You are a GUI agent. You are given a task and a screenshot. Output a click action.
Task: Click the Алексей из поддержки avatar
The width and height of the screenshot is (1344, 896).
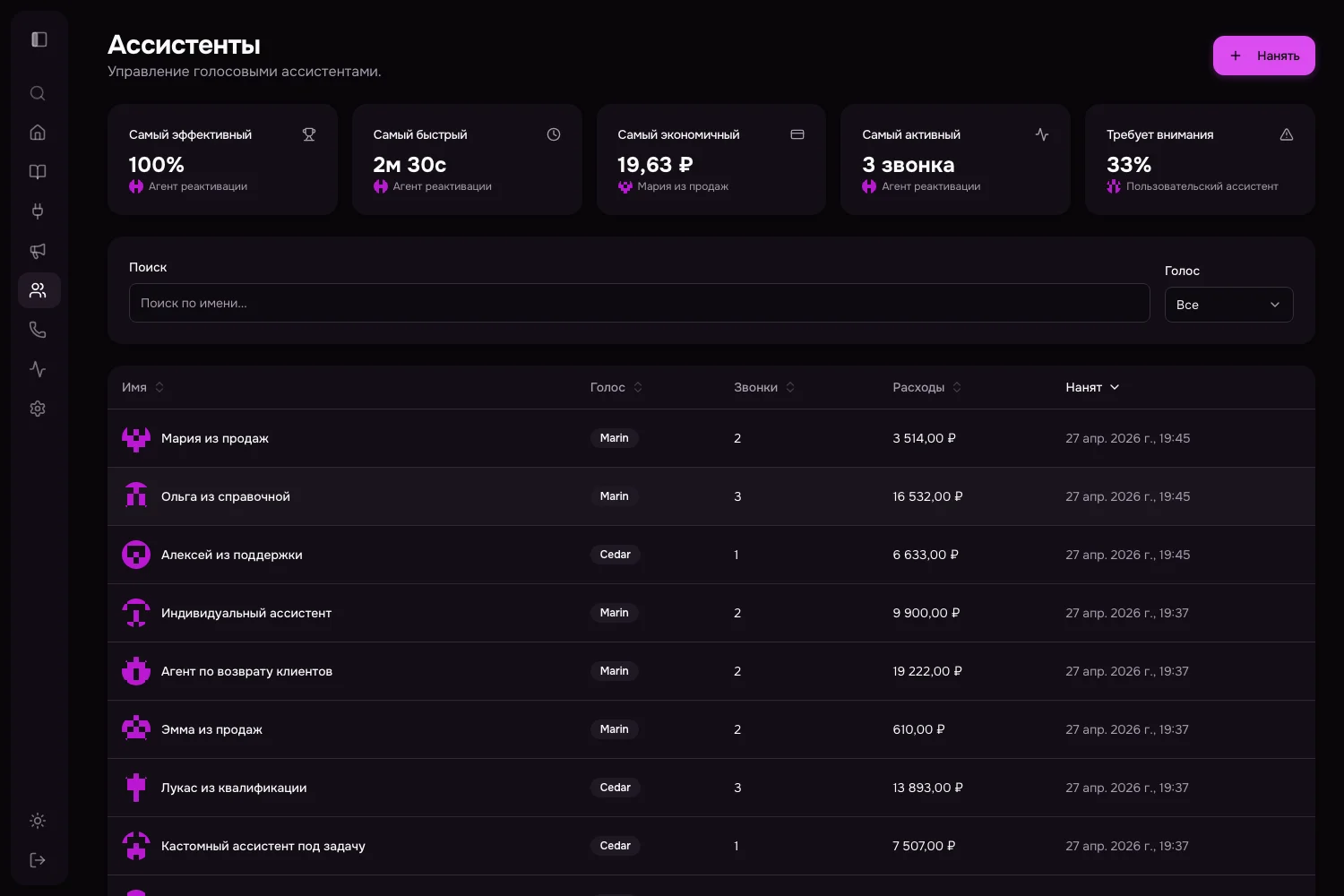136,555
